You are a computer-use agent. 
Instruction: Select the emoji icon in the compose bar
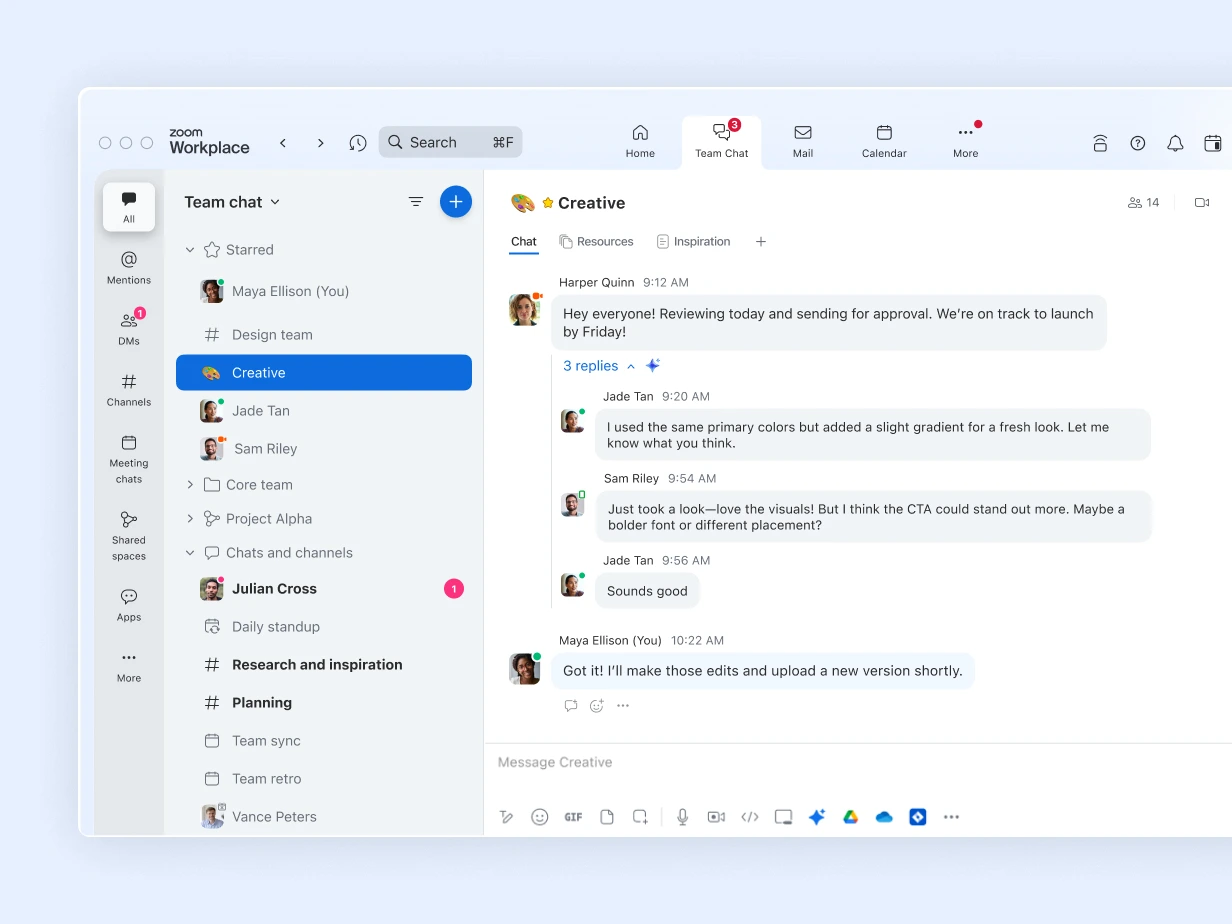click(x=540, y=817)
